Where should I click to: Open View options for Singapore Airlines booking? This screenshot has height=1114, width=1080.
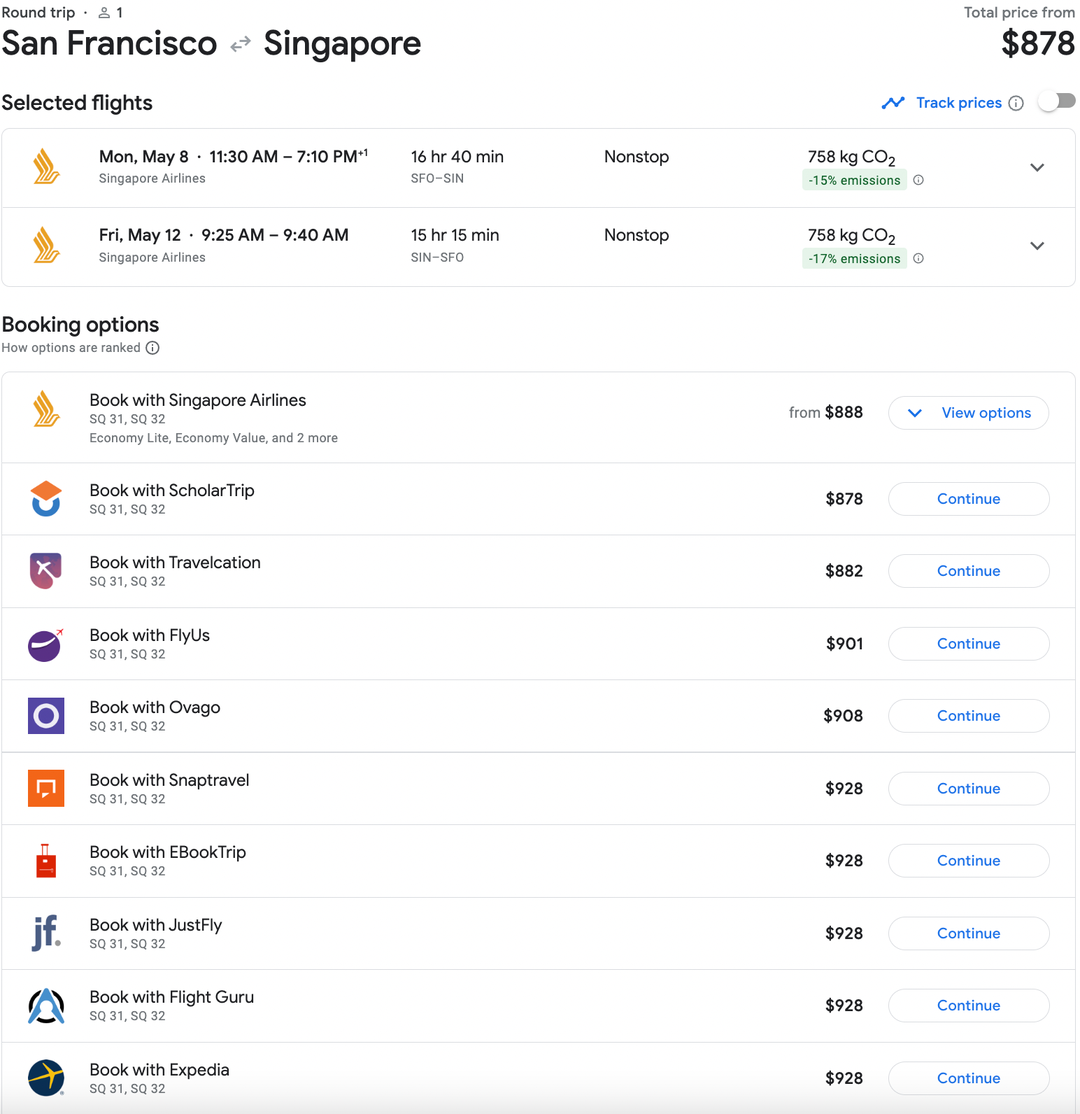(967, 412)
